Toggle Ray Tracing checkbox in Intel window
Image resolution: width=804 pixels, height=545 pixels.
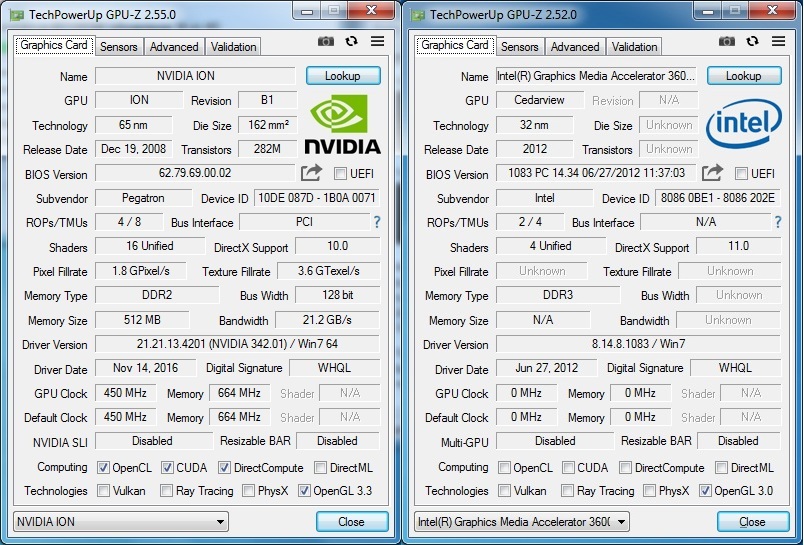coord(567,491)
